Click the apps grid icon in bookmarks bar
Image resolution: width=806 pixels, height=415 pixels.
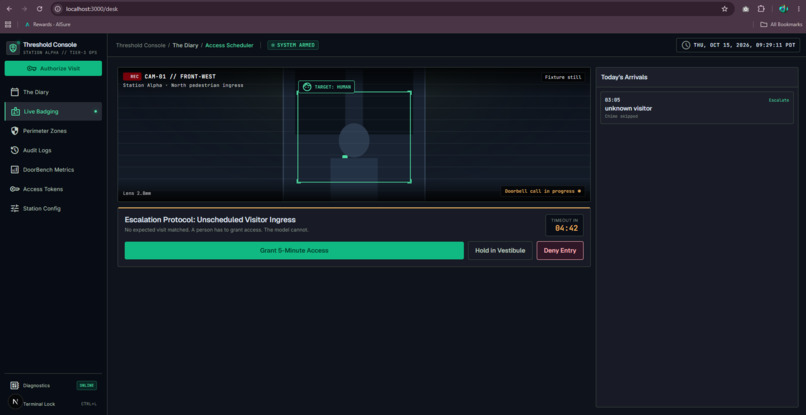[8, 24]
